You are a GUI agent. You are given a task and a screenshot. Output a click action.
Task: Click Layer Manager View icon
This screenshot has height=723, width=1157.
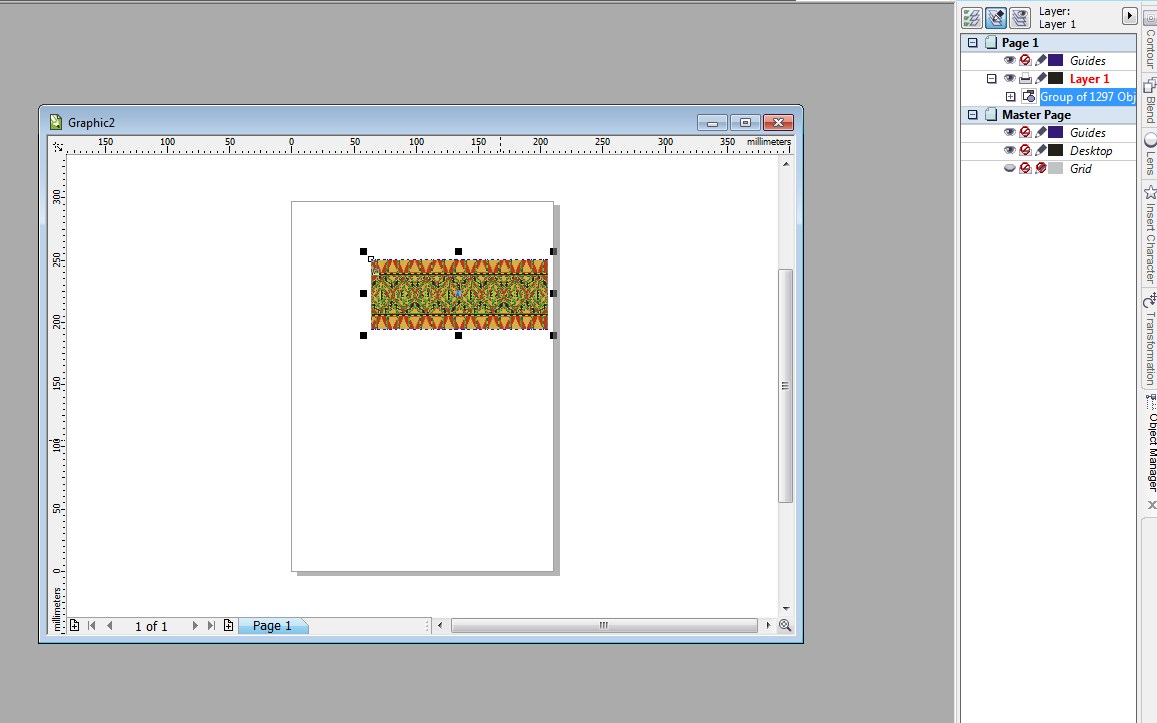coord(1020,18)
